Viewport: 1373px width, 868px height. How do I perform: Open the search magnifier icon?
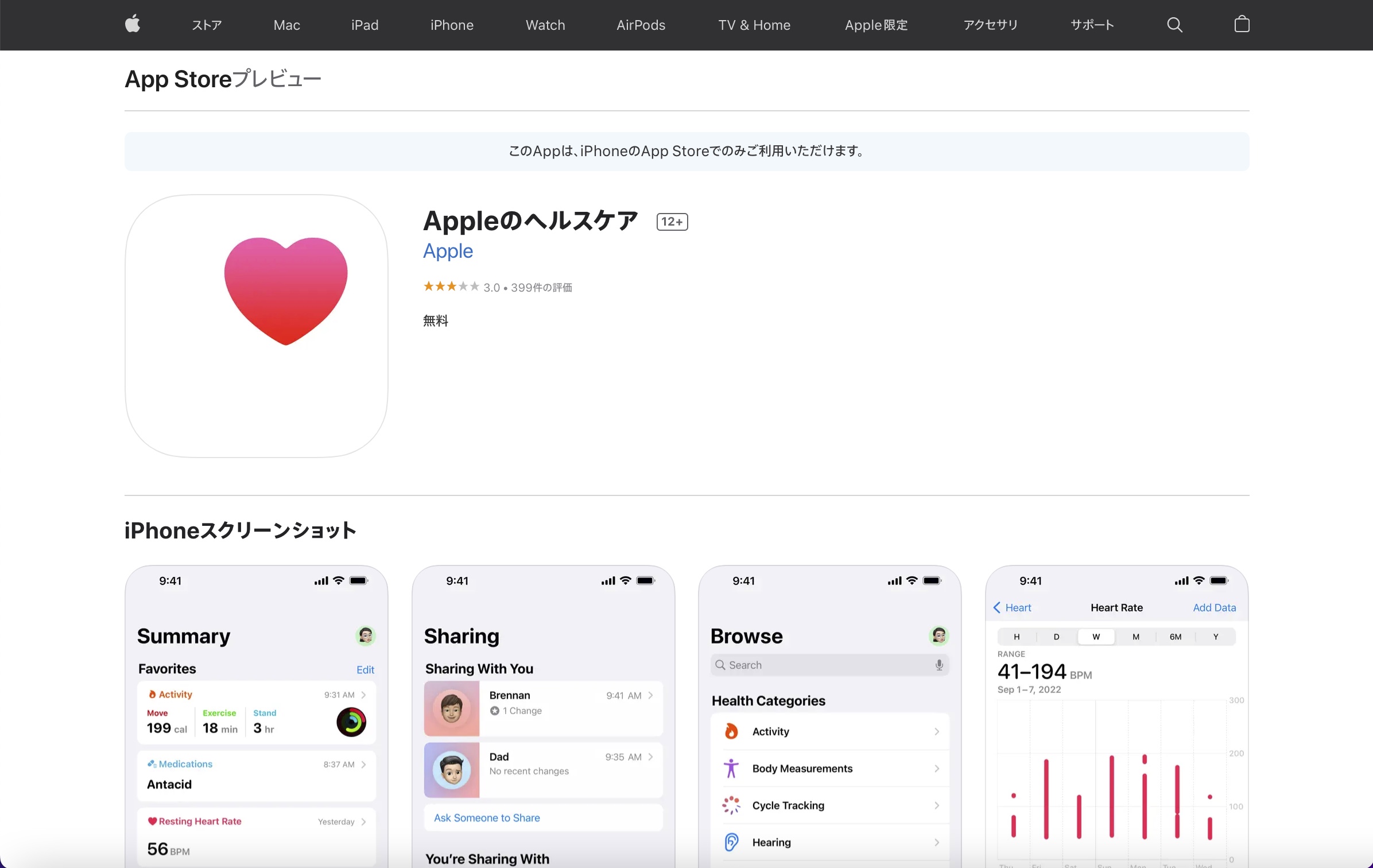tap(1174, 25)
